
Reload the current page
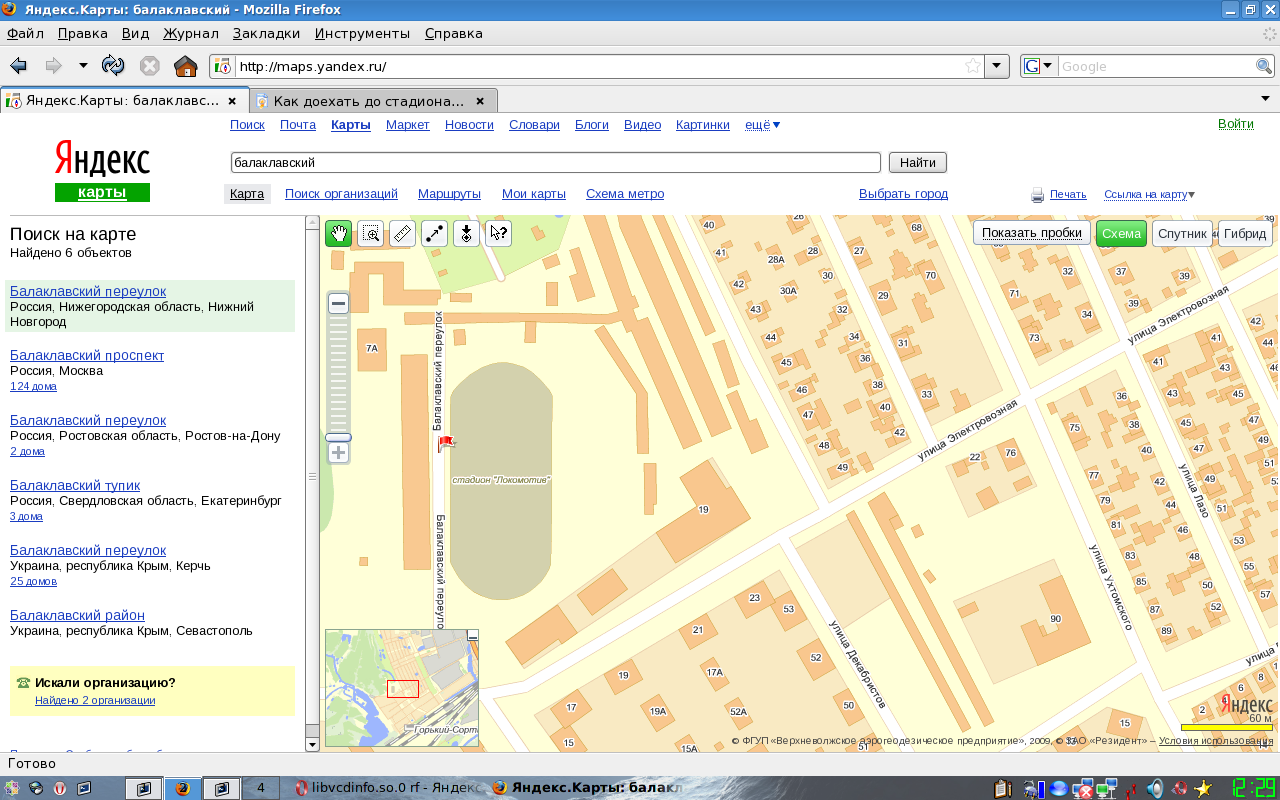113,66
